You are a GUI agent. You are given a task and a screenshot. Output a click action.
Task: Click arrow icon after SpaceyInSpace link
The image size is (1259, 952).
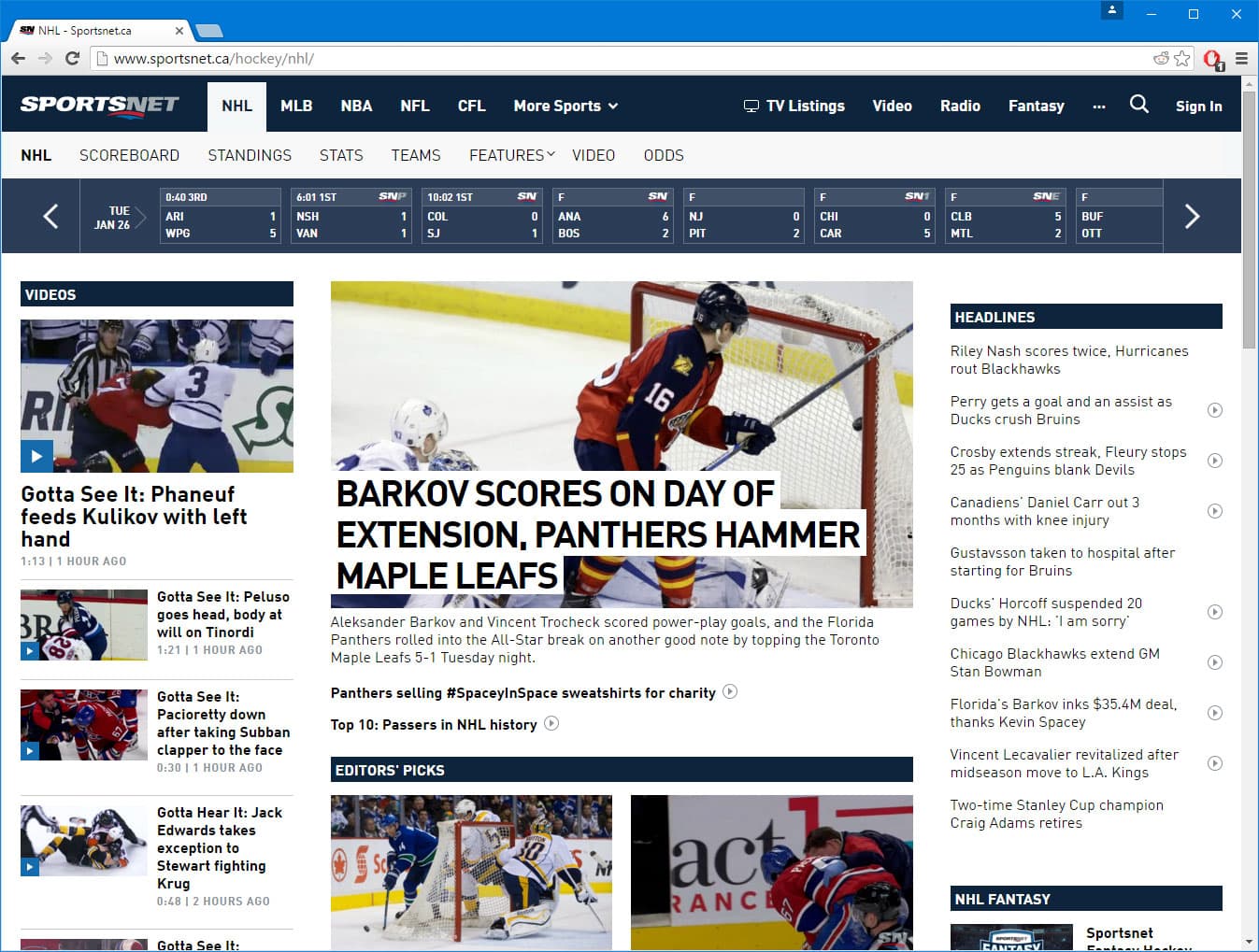coord(730,691)
